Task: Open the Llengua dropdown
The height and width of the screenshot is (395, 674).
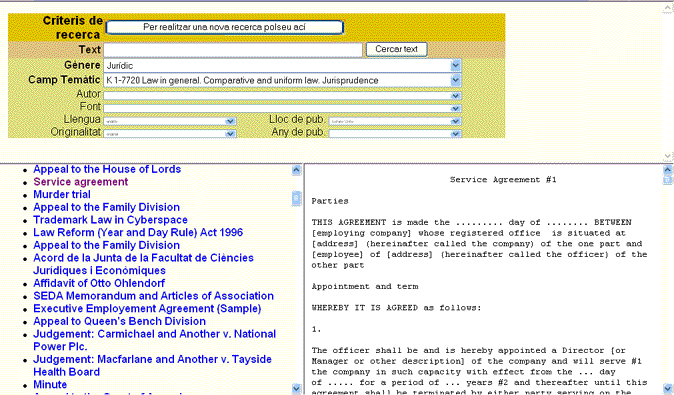Action: coord(170,121)
